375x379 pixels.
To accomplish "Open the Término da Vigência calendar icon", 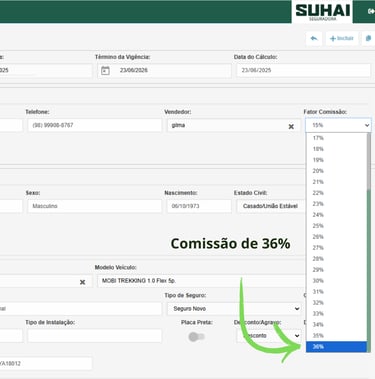I will [105, 70].
